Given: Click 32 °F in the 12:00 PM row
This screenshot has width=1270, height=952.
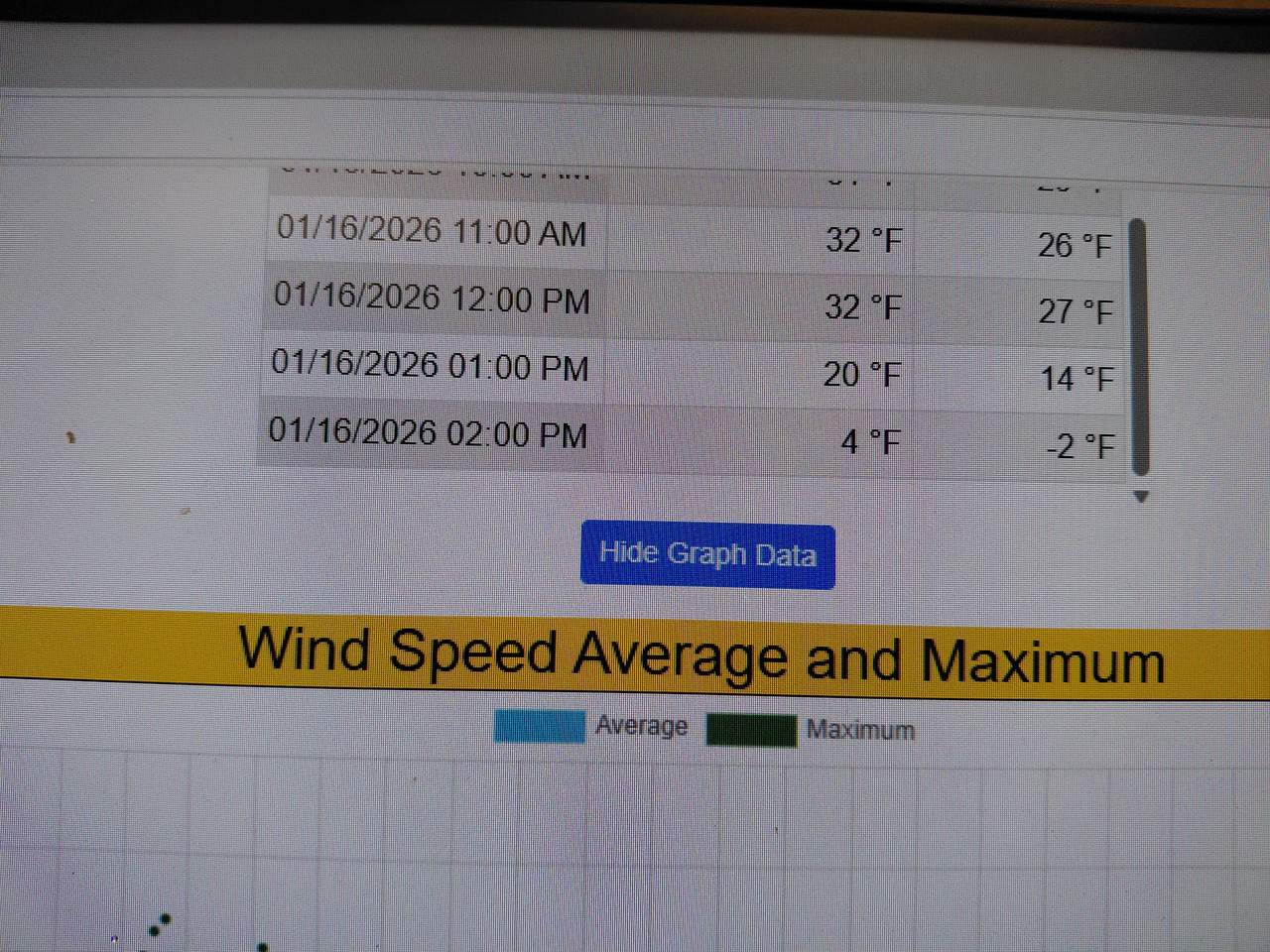Looking at the screenshot, I should (x=862, y=307).
